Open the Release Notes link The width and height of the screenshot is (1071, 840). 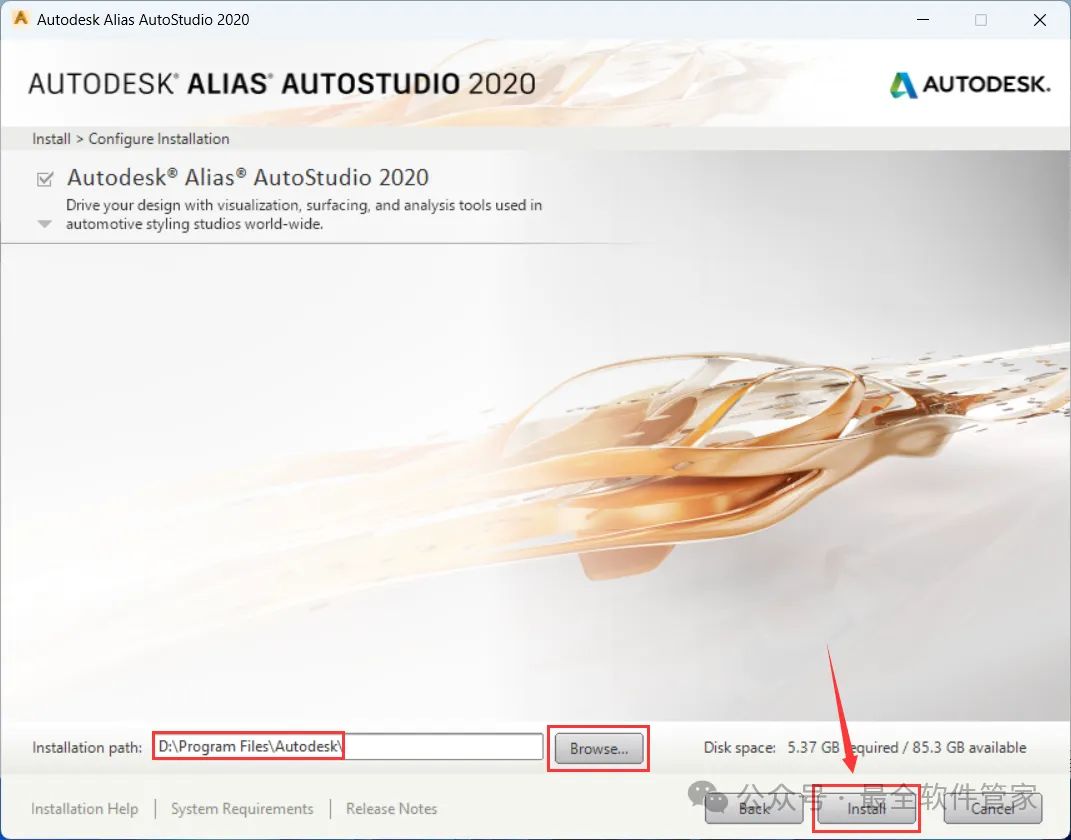(x=391, y=809)
